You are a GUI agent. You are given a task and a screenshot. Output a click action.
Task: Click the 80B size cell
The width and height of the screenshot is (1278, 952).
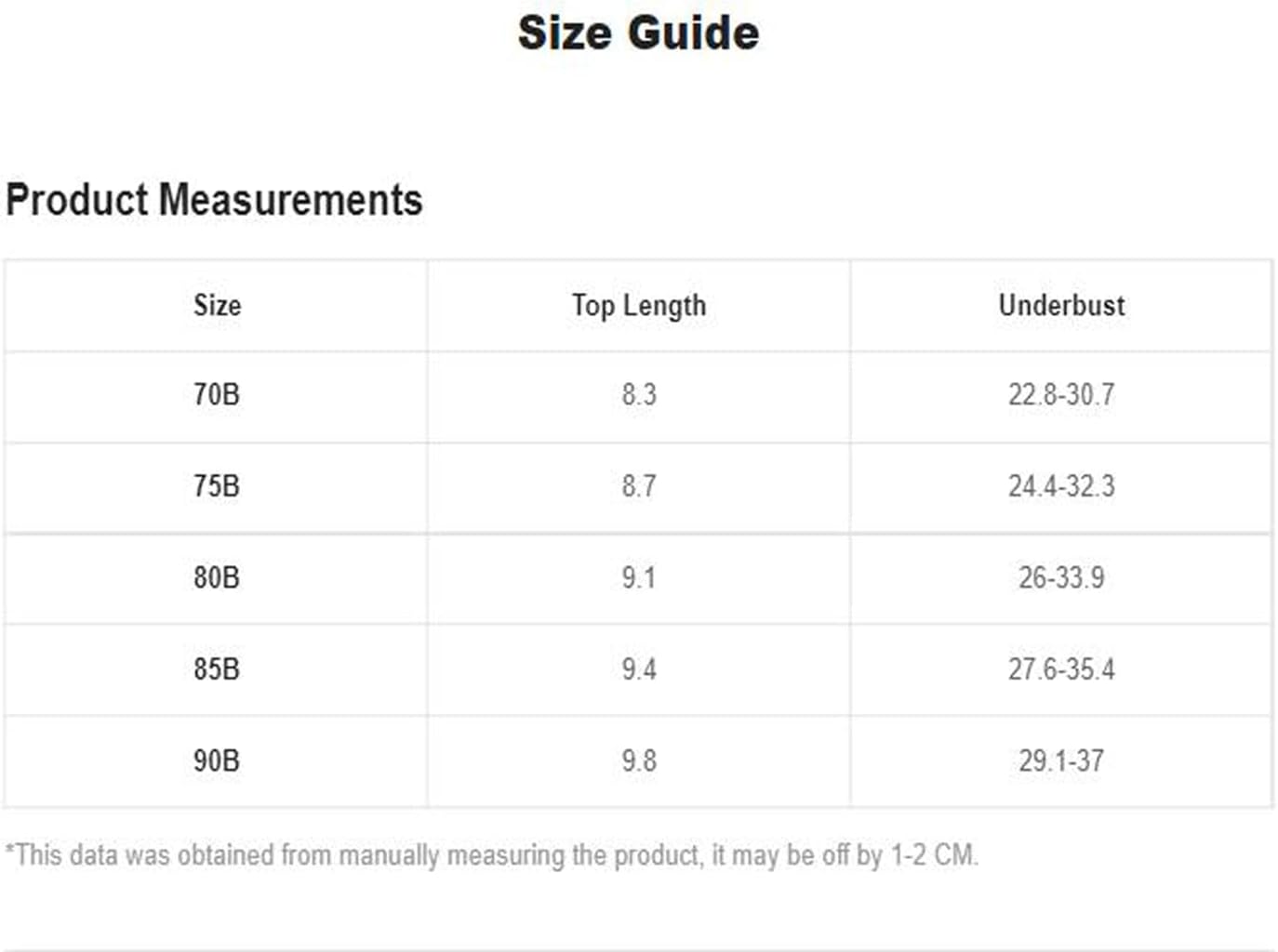(x=217, y=577)
